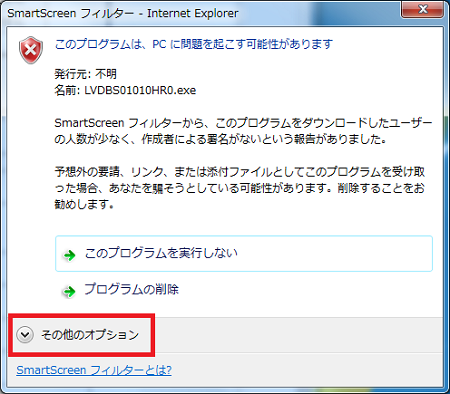Image resolution: width=450 pixels, height=394 pixels.
Task: Close the SmartScreen filter dialog
Action: (x=423, y=9)
